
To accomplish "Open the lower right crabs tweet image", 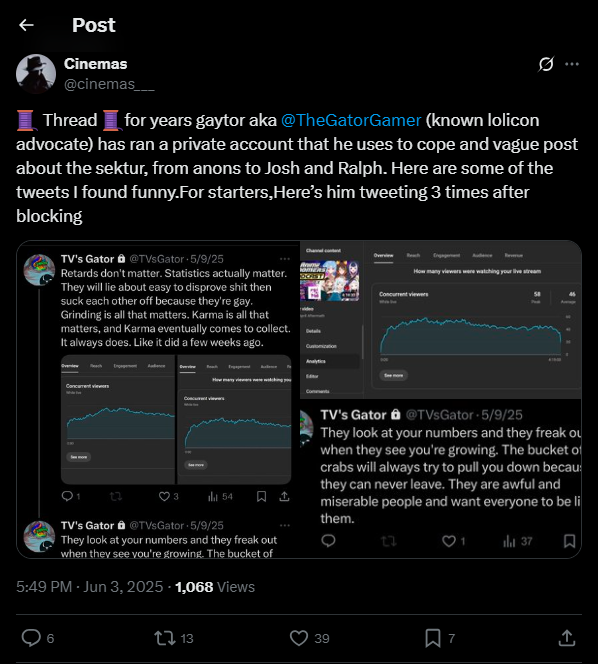I will tap(440, 479).
